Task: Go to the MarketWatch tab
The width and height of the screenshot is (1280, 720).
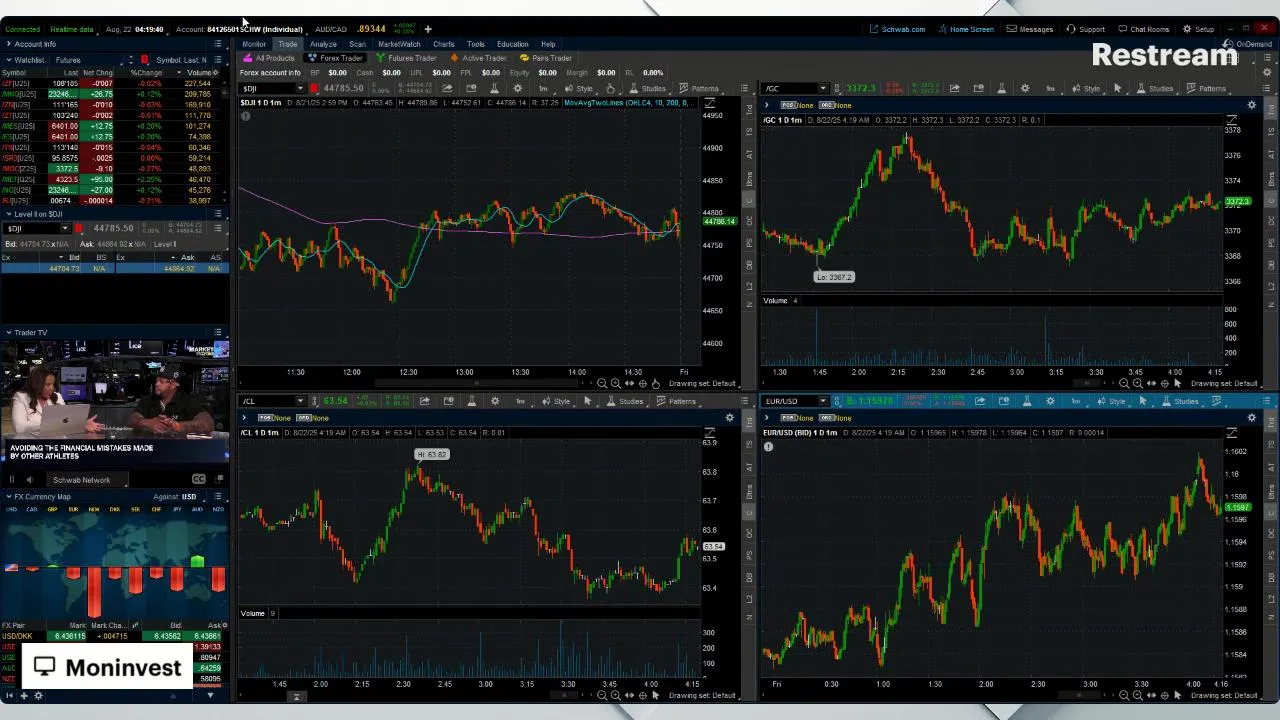Action: [399, 44]
